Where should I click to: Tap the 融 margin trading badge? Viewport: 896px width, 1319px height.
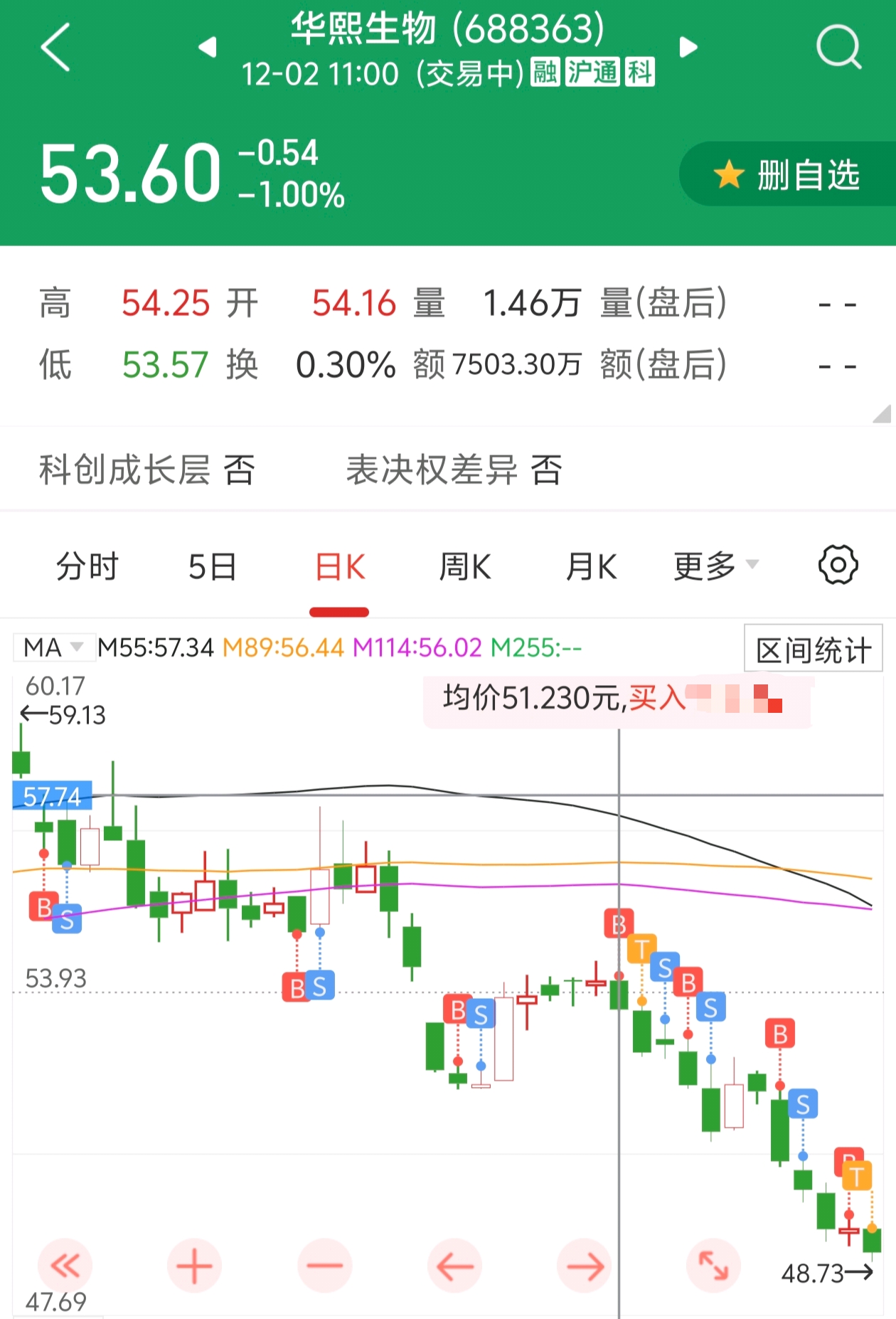545,73
